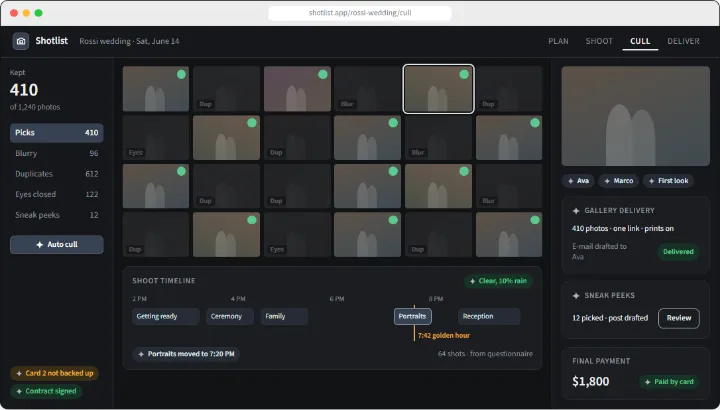
Task: Click the sparkle icon in Clear, 10% rain chip
Action: pos(472,281)
